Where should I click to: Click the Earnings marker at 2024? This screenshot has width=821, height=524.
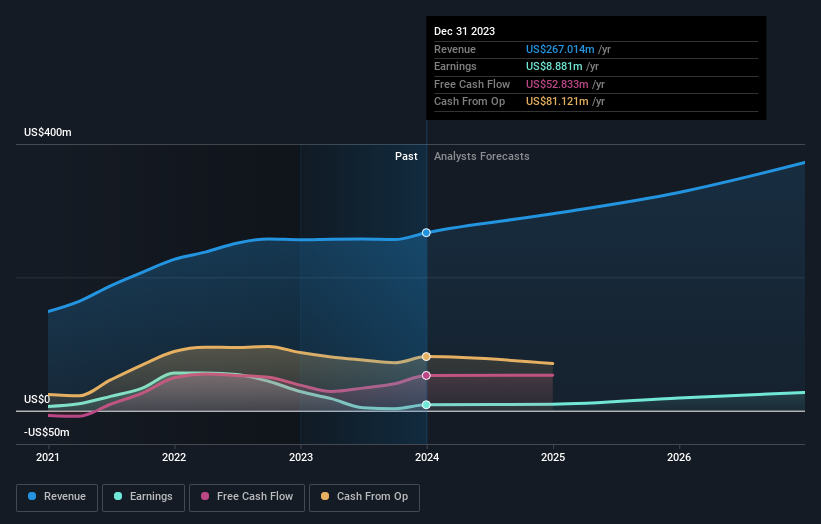(x=426, y=405)
